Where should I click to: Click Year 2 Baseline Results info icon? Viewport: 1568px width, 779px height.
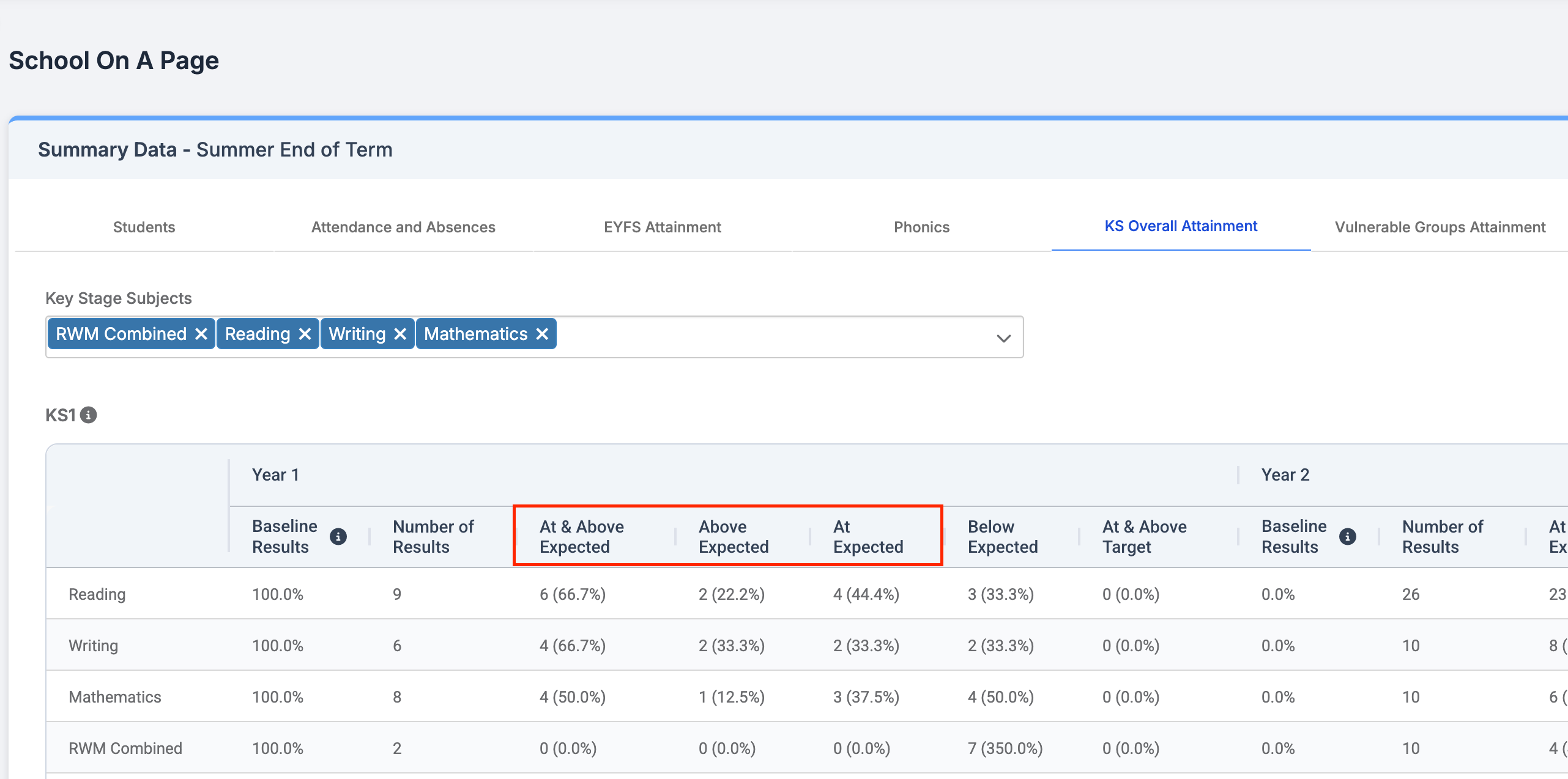click(1347, 536)
